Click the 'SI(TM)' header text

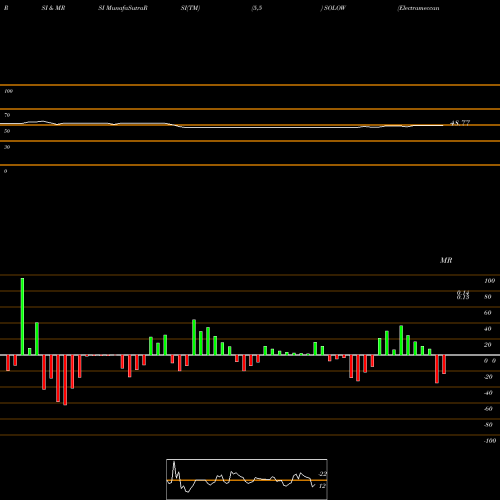coord(190,8)
